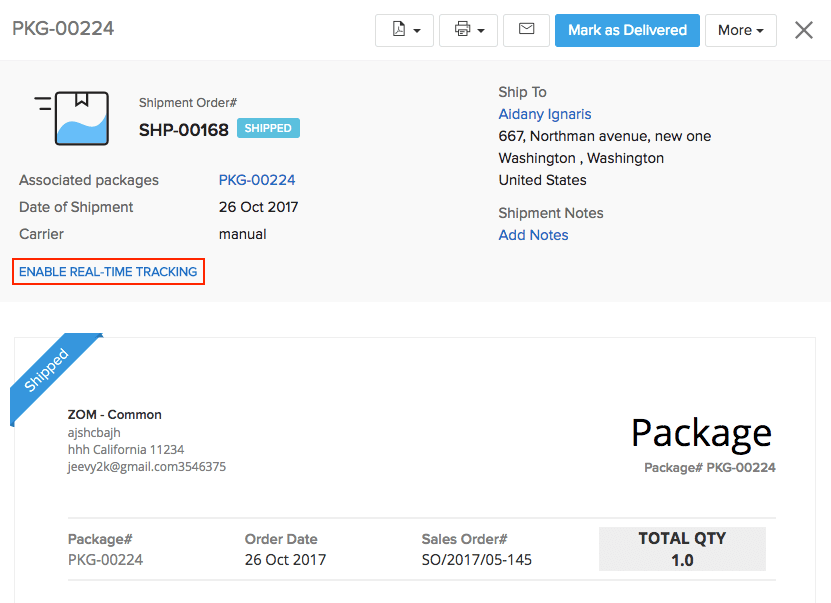Select the email envelope icon
This screenshot has height=603, width=831.
tap(526, 30)
